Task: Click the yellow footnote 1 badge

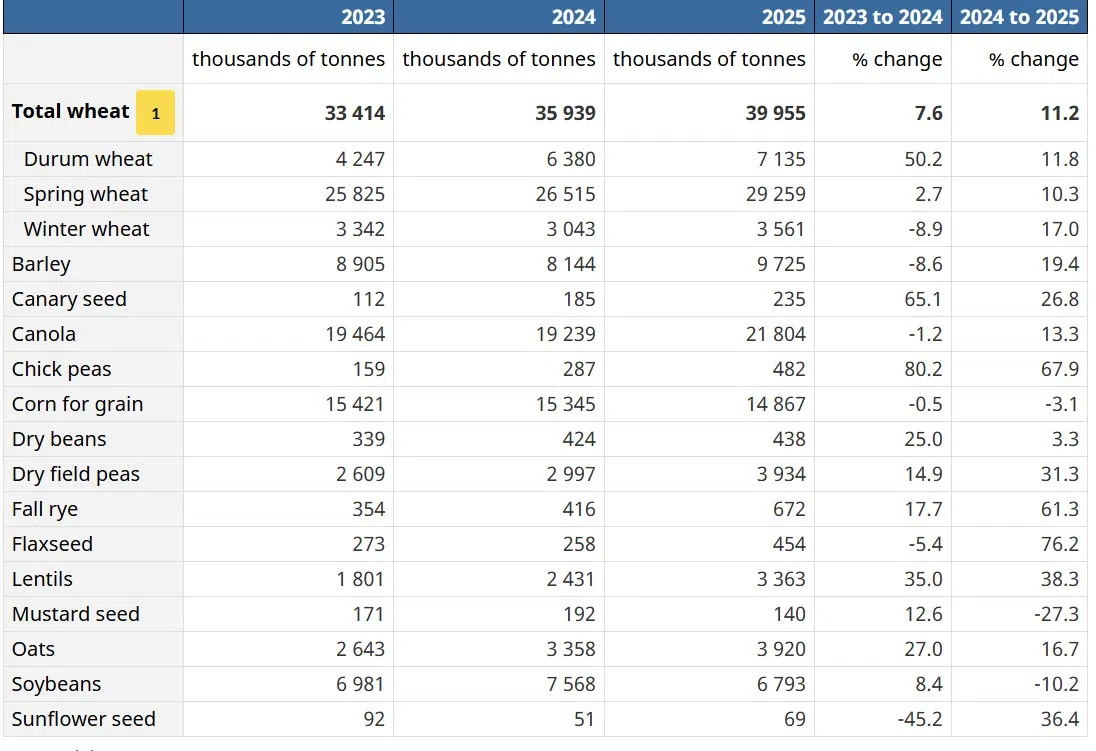Action: click(155, 113)
